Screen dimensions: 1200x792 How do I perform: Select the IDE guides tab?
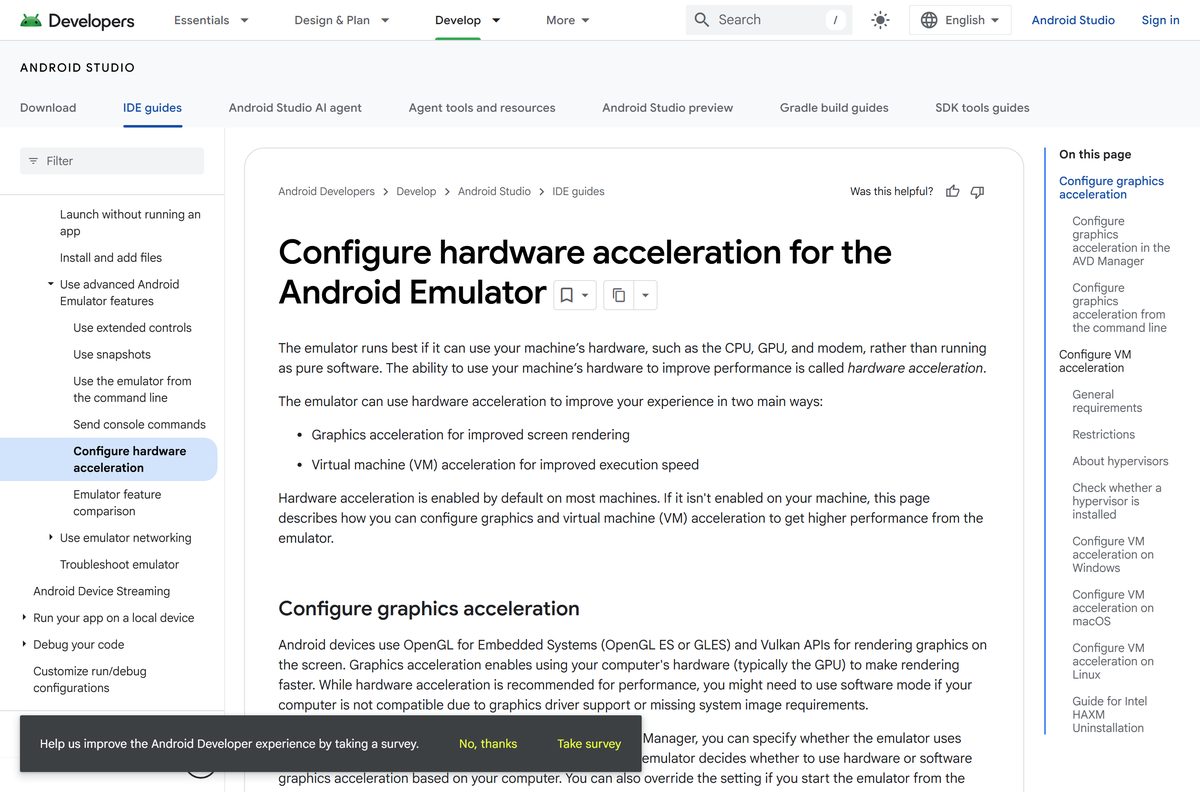coord(152,108)
